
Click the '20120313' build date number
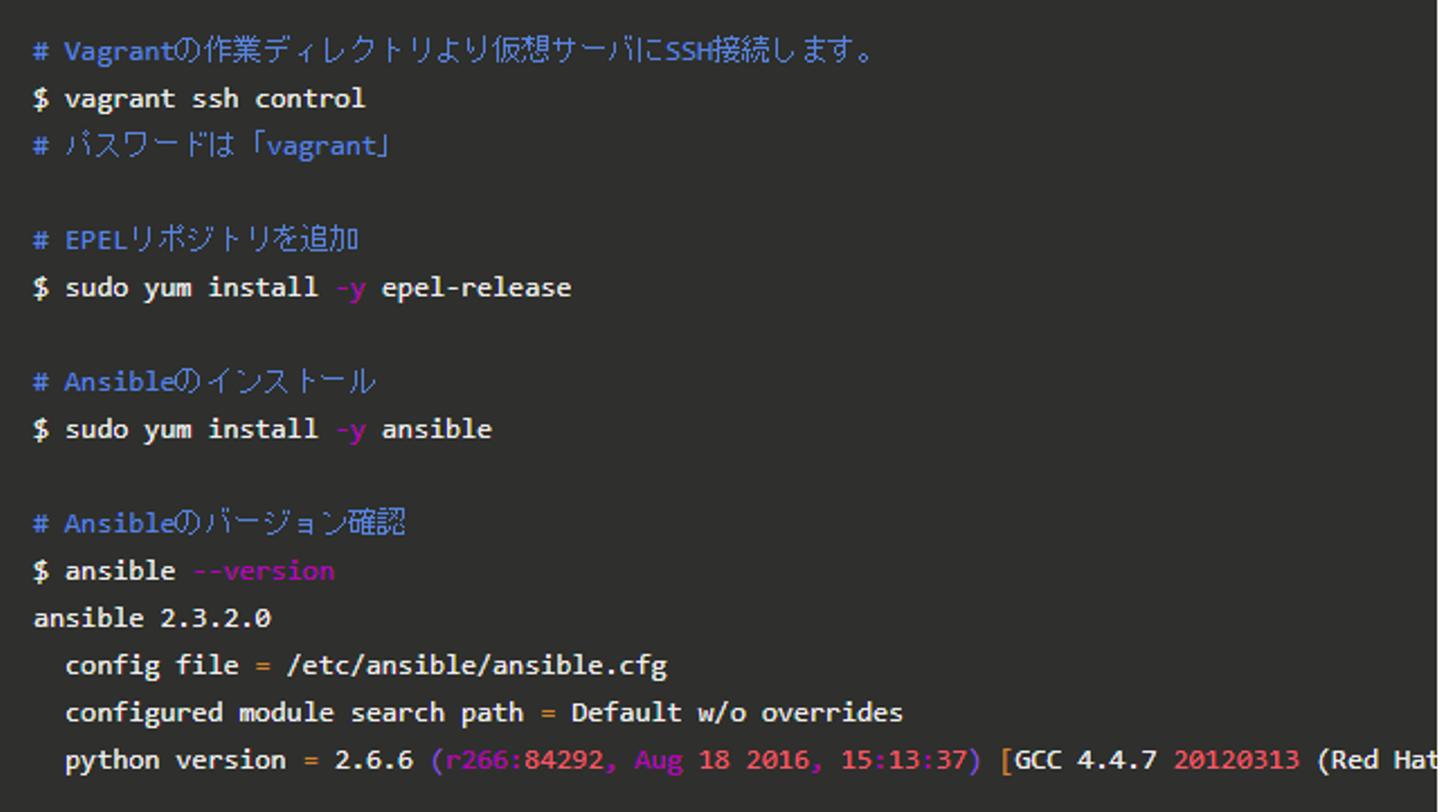coord(1236,760)
